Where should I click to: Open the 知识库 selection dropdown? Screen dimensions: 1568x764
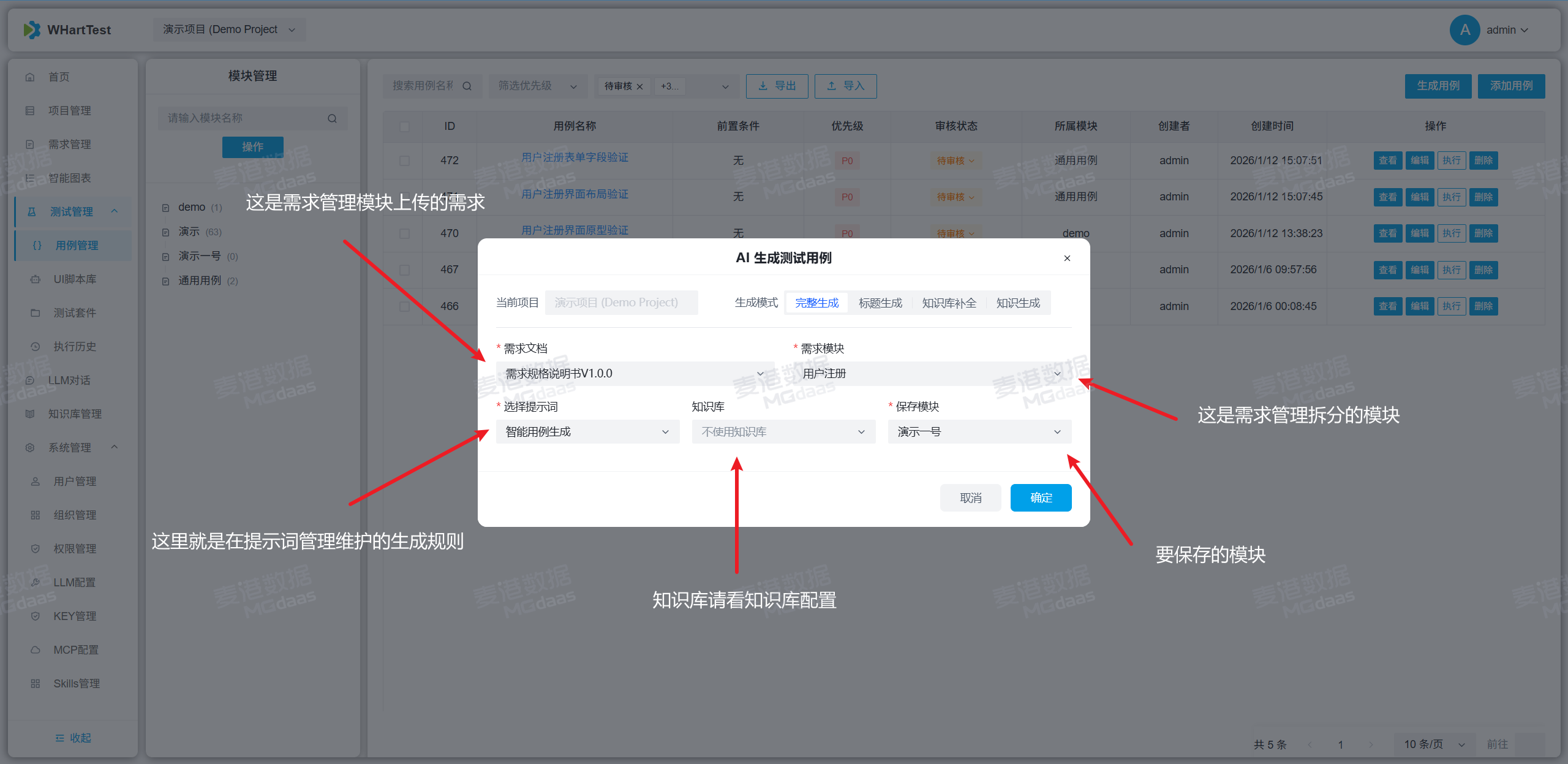783,432
